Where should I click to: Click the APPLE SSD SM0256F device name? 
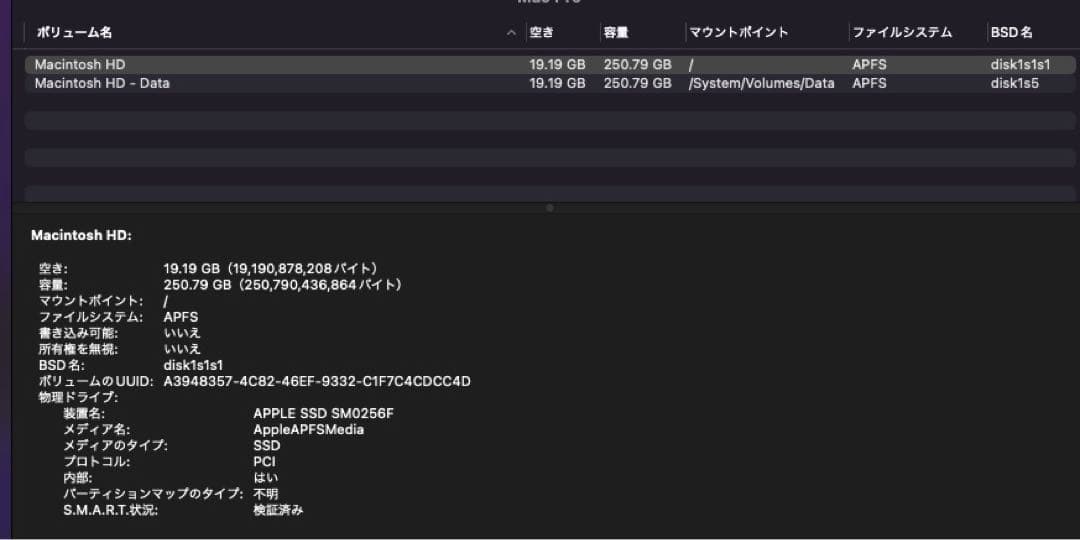click(323, 413)
